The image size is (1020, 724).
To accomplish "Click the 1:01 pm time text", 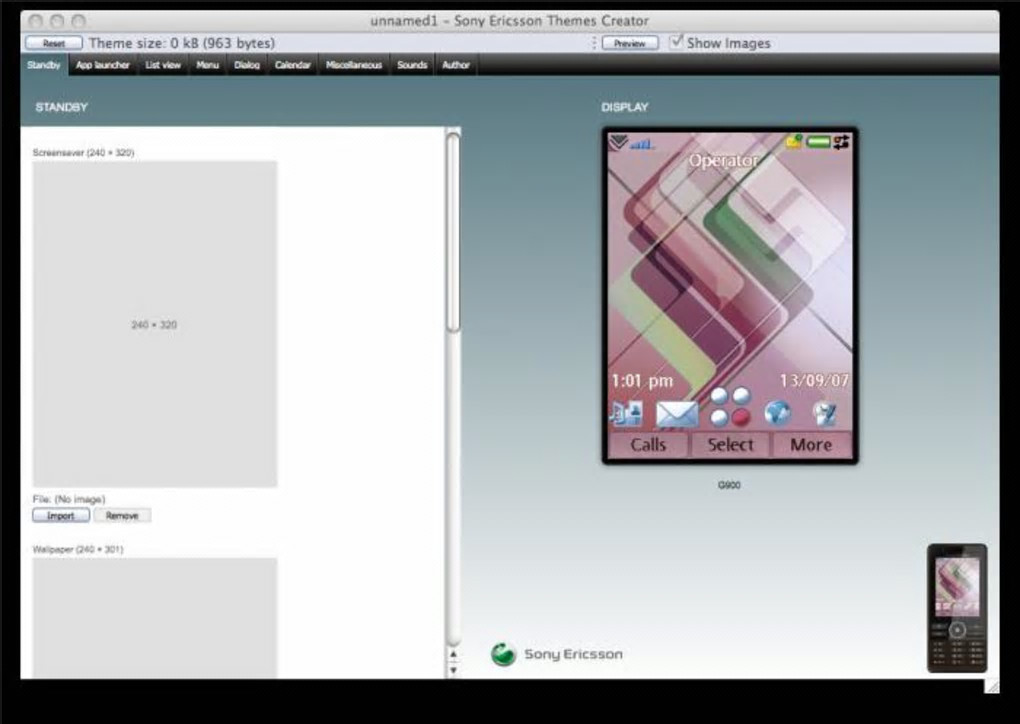I will pos(642,381).
